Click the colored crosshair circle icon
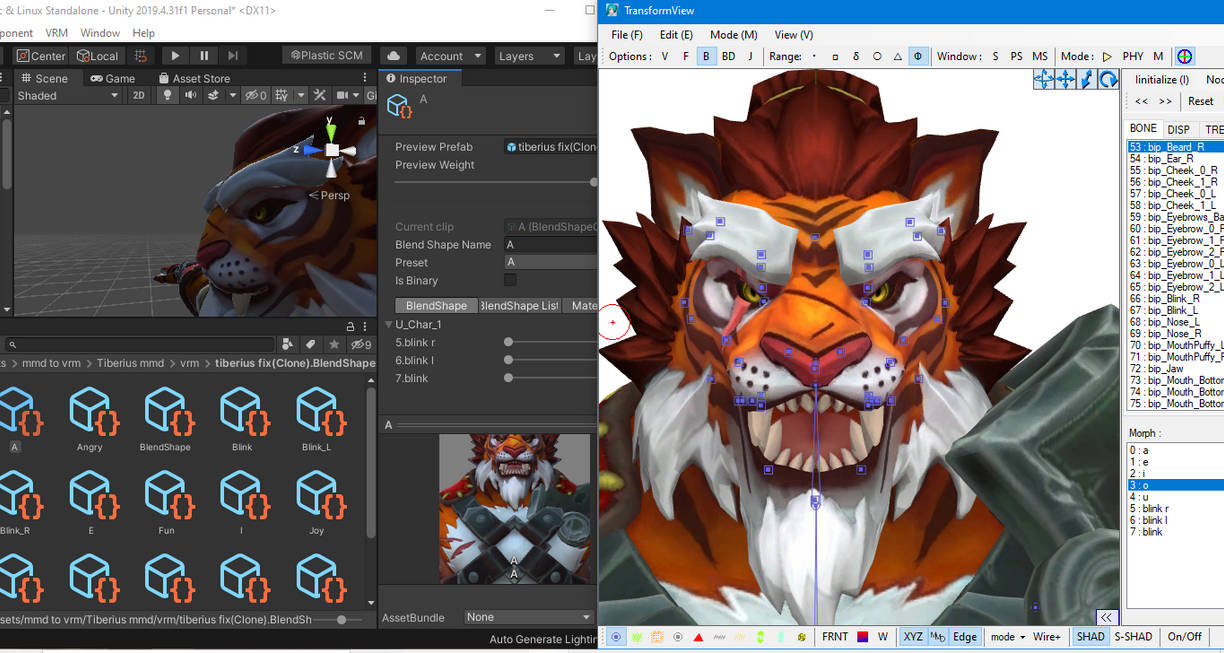This screenshot has width=1224, height=653. click(1185, 57)
